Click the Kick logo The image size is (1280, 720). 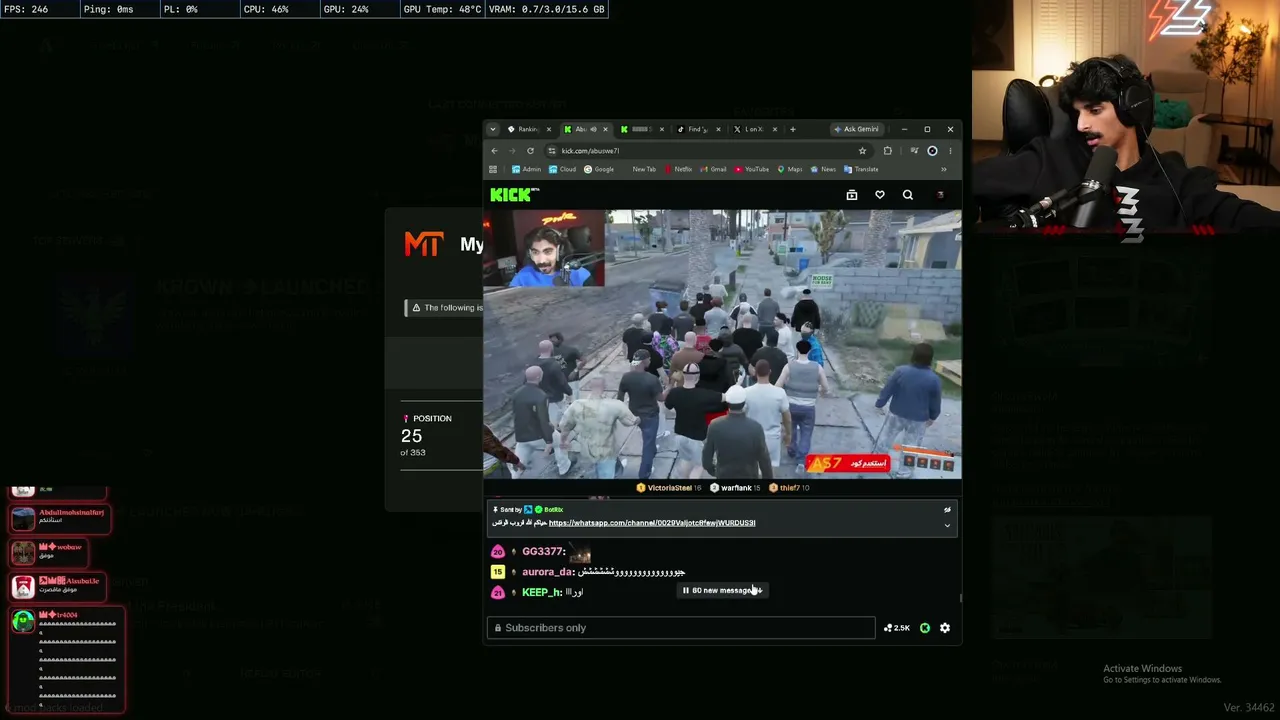point(514,195)
